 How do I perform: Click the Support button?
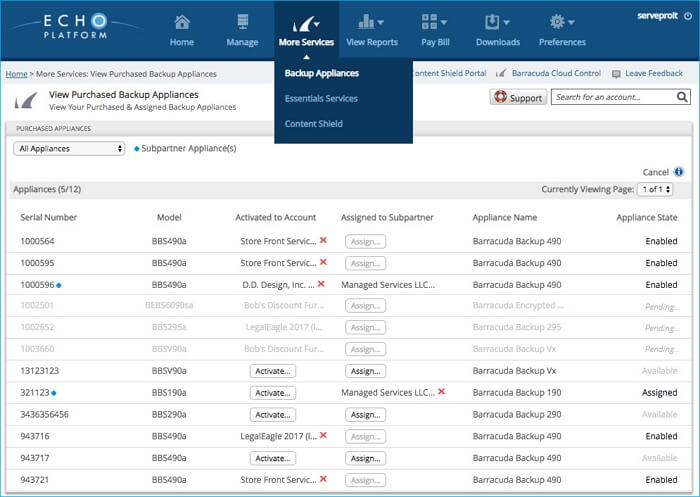tap(518, 98)
